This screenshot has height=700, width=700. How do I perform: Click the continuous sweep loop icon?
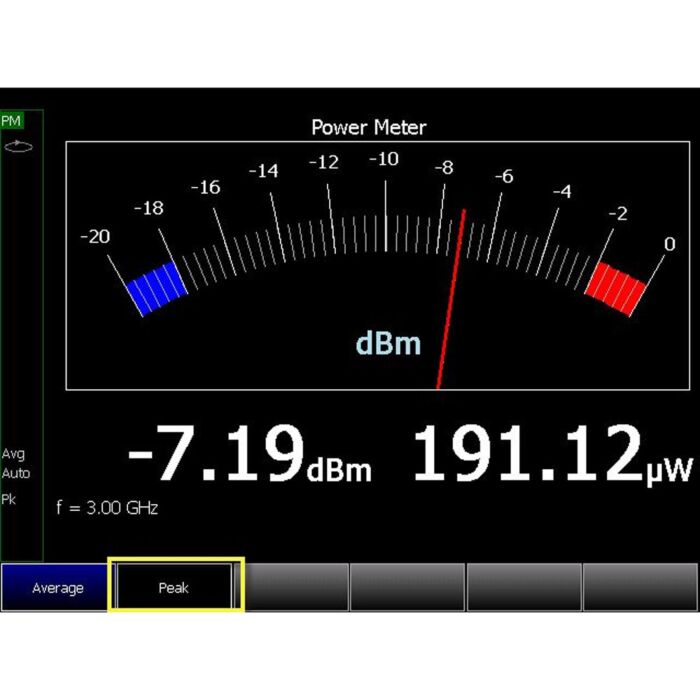coord(14,145)
